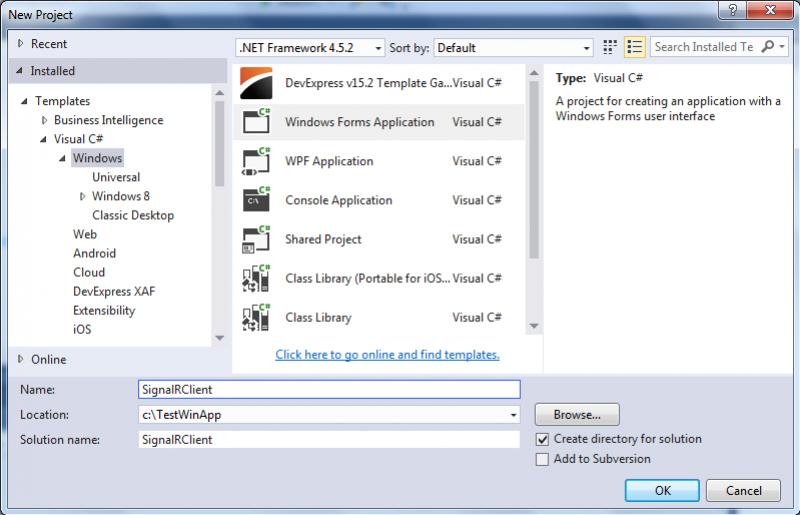Select the Classic Desktop tree item

click(133, 215)
